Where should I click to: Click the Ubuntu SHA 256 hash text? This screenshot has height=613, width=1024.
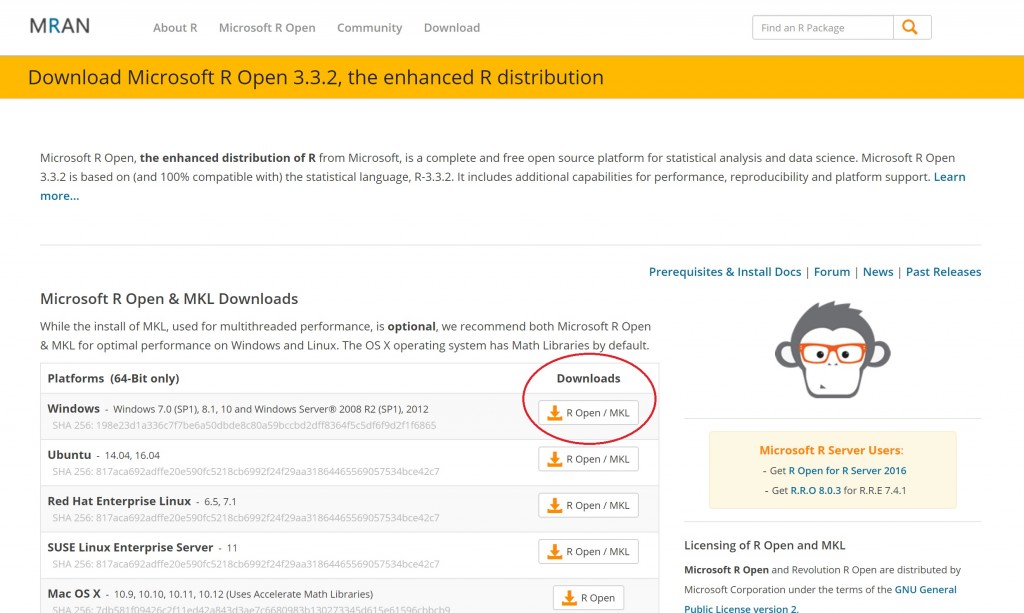tap(246, 471)
